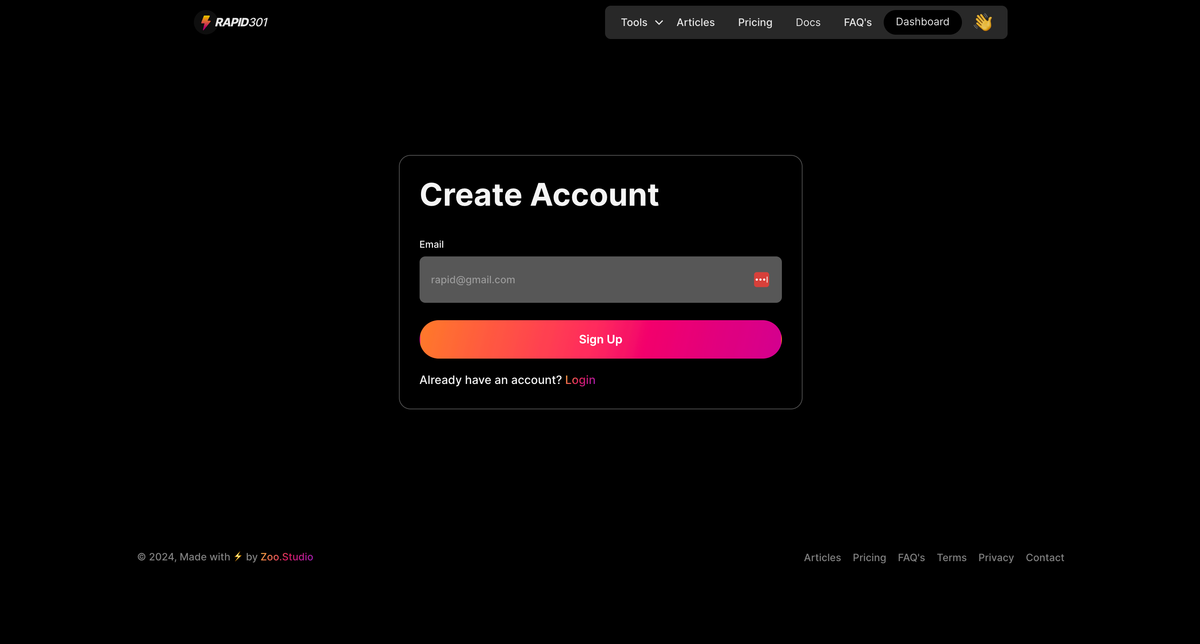
Task: Click the "Already have an account?" text
Action: [x=491, y=380]
